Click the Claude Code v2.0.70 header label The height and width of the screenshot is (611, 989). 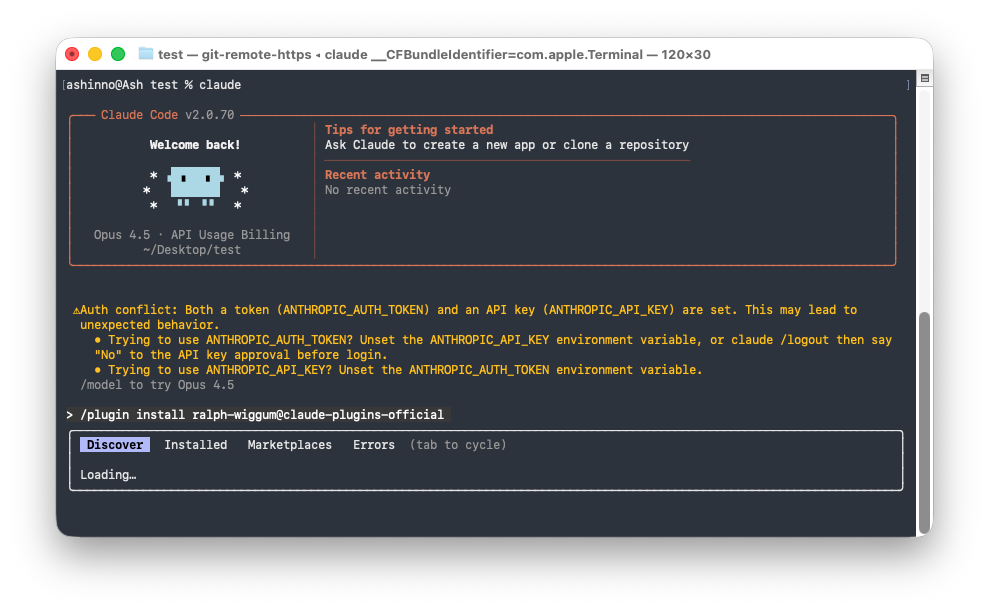[167, 115]
